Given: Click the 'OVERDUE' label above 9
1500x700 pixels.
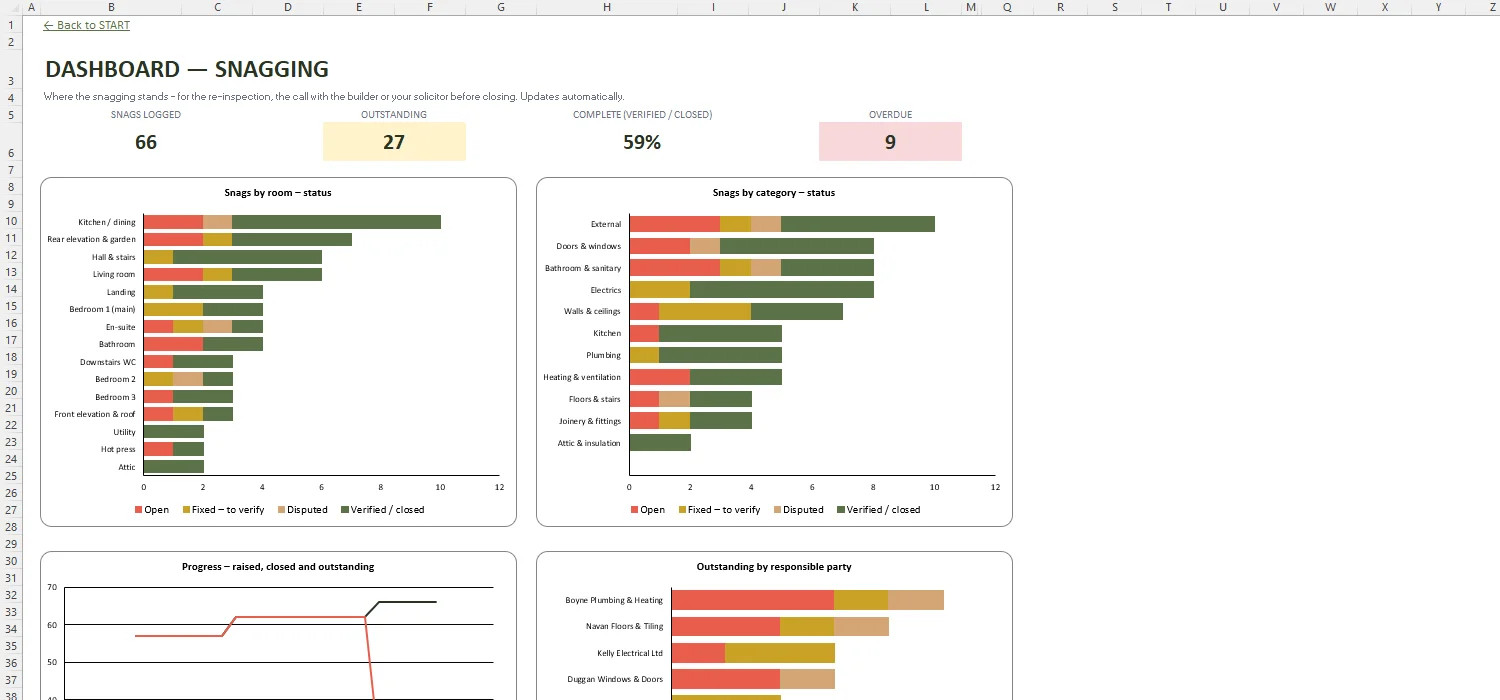Looking at the screenshot, I should pyautogui.click(x=890, y=115).
